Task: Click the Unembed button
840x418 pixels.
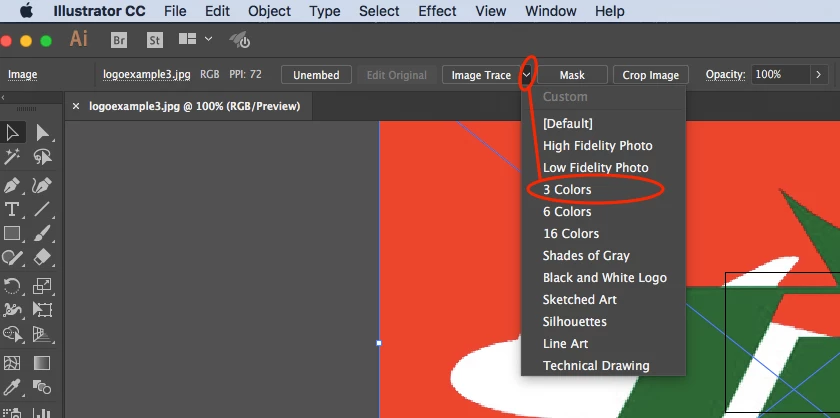Action: coord(316,75)
